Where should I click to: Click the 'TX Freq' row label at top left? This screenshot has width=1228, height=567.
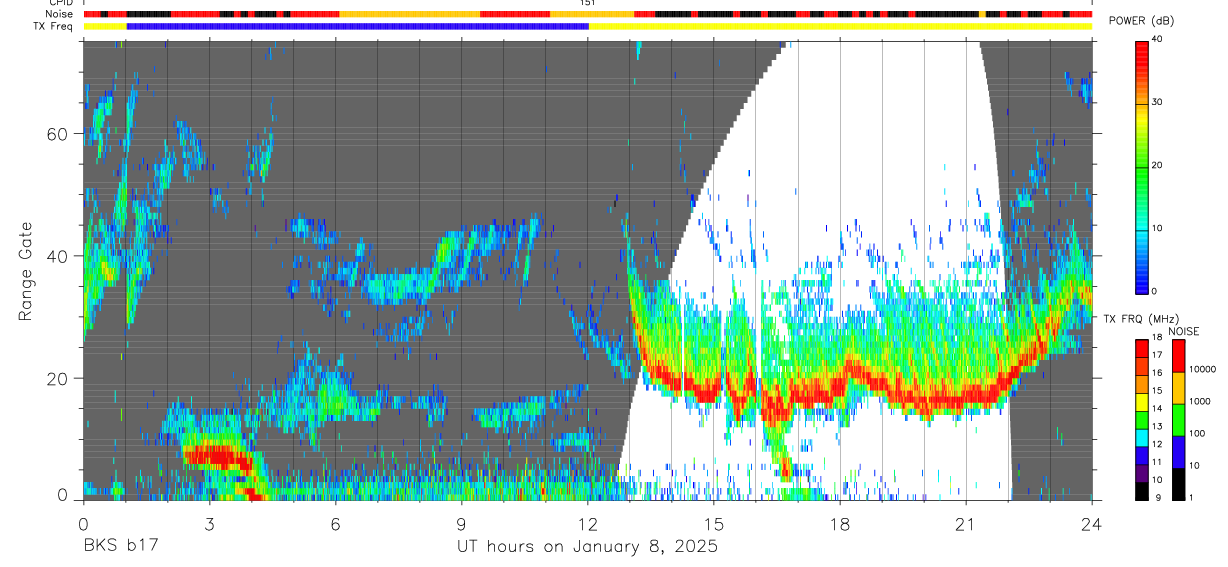click(55, 26)
